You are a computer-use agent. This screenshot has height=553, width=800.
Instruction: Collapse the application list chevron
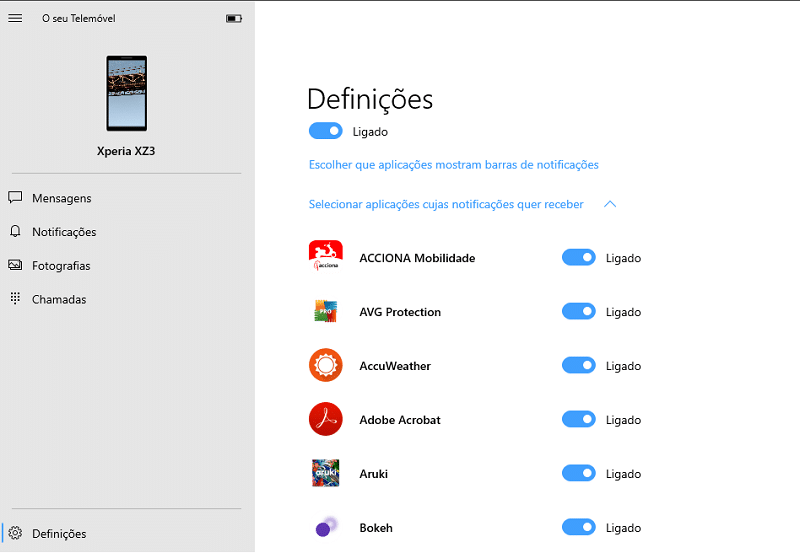610,204
